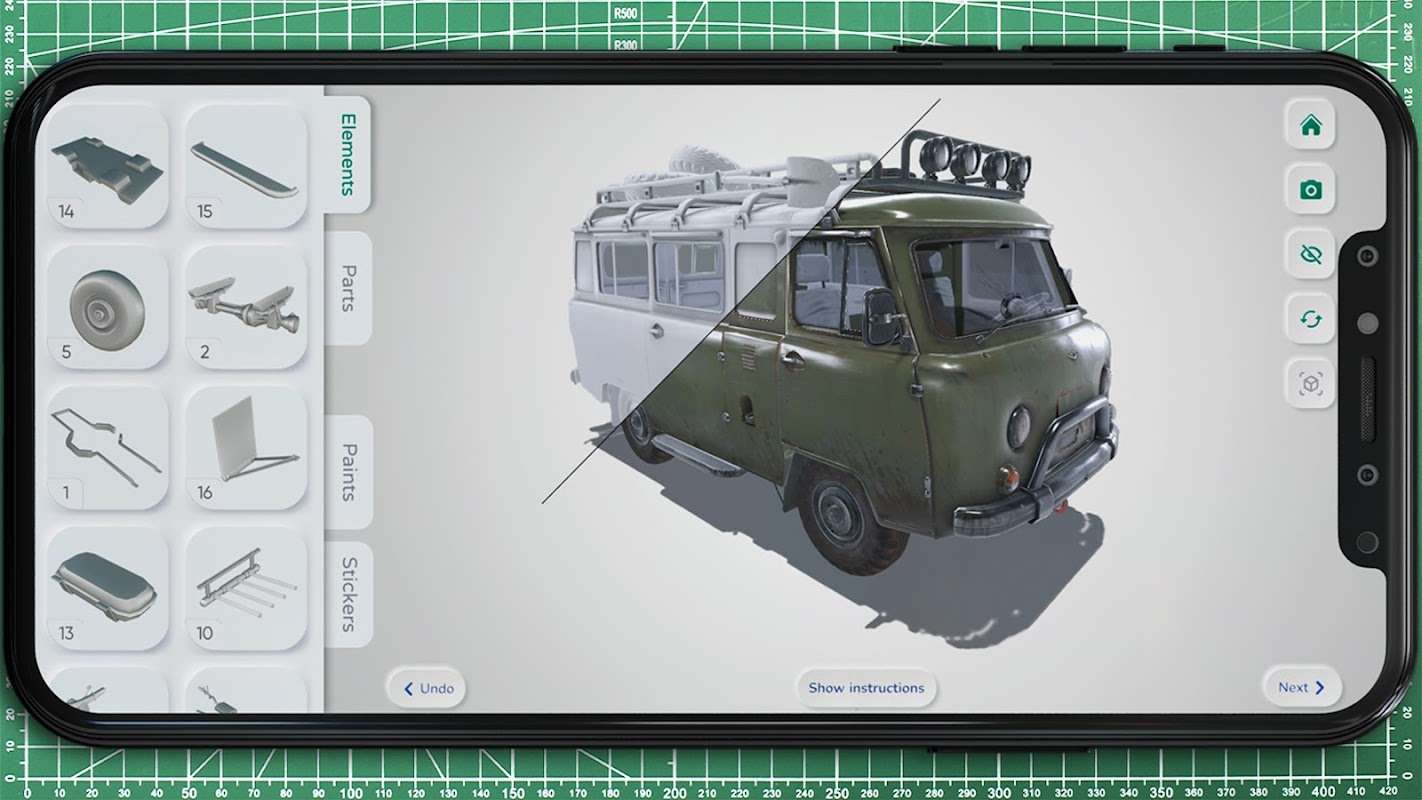Switch to the Elements tab
Image resolution: width=1422 pixels, height=800 pixels.
click(x=348, y=154)
